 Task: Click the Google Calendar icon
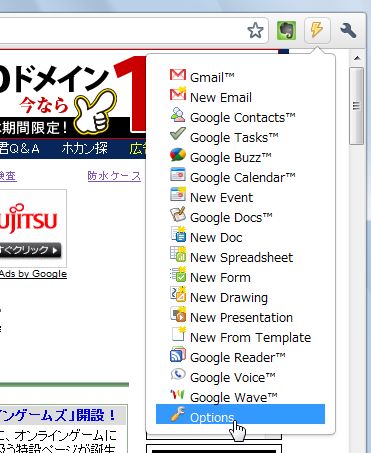click(x=178, y=174)
